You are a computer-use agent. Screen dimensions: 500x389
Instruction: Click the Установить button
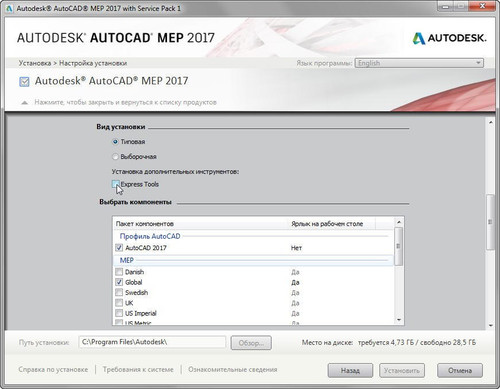[x=402, y=370]
